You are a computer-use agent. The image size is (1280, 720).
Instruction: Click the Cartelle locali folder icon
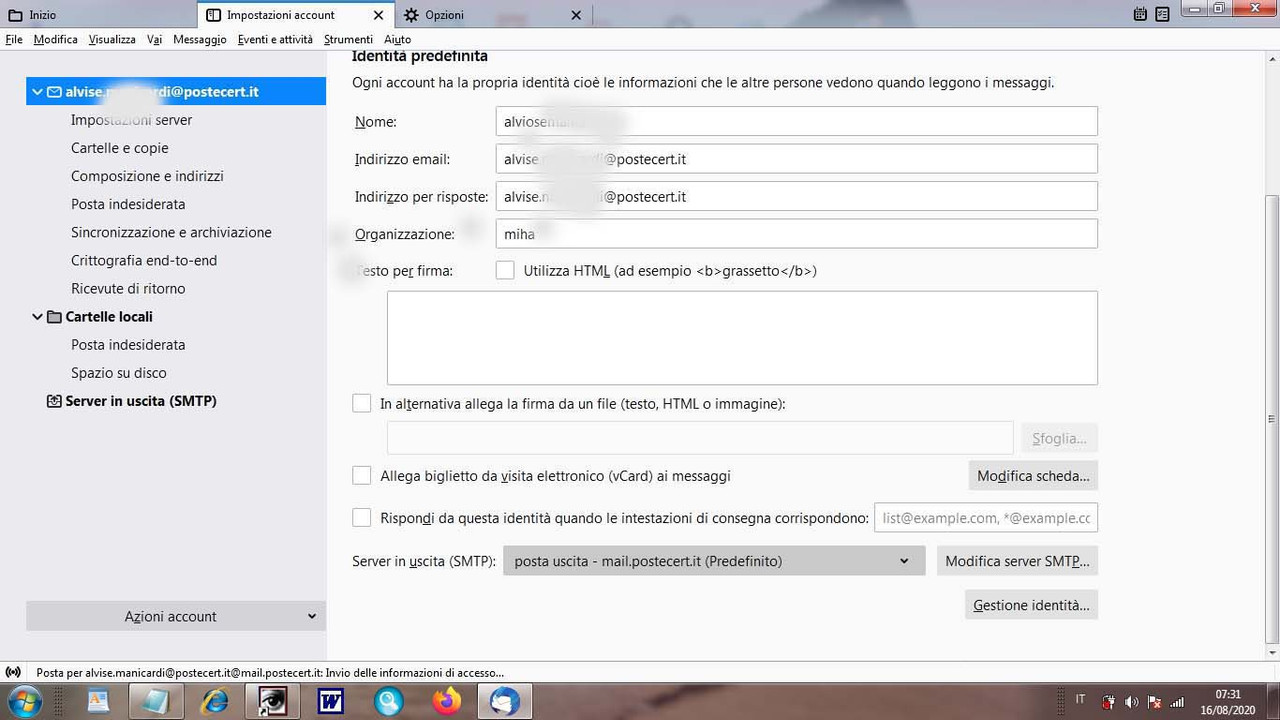point(54,317)
